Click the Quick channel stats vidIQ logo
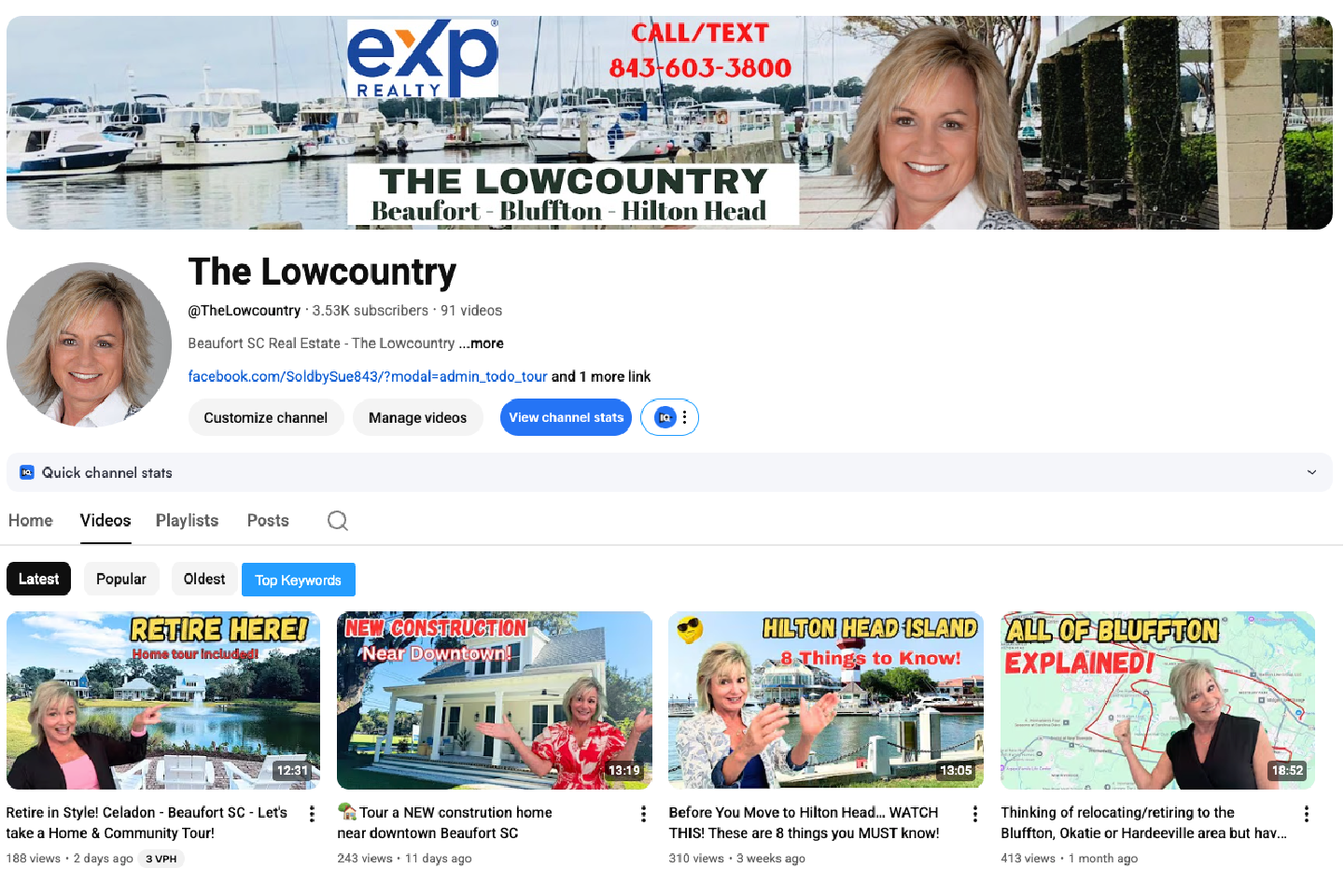Viewport: 1344px width, 896px height. (x=27, y=472)
